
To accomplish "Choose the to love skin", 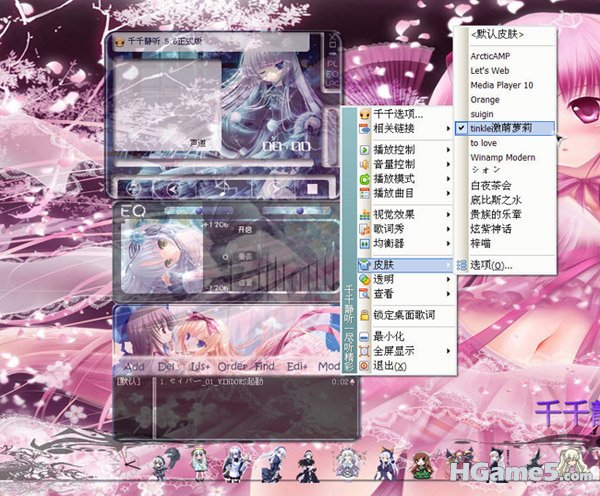I will (x=484, y=143).
